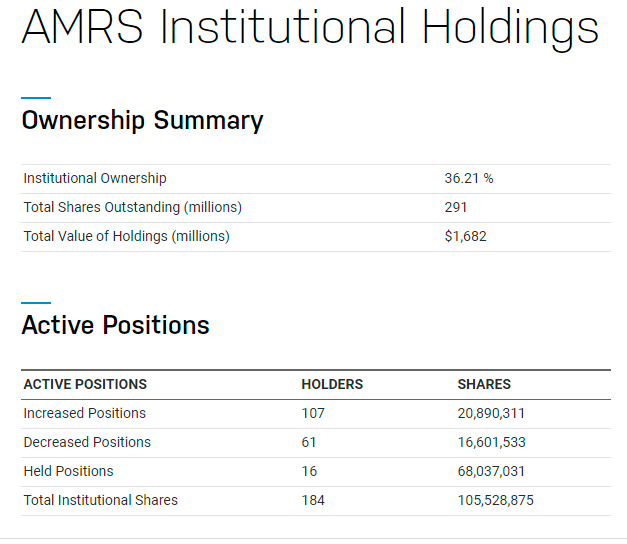This screenshot has width=627, height=544.
Task: Click the Active Positions section heading
Action: point(115,325)
